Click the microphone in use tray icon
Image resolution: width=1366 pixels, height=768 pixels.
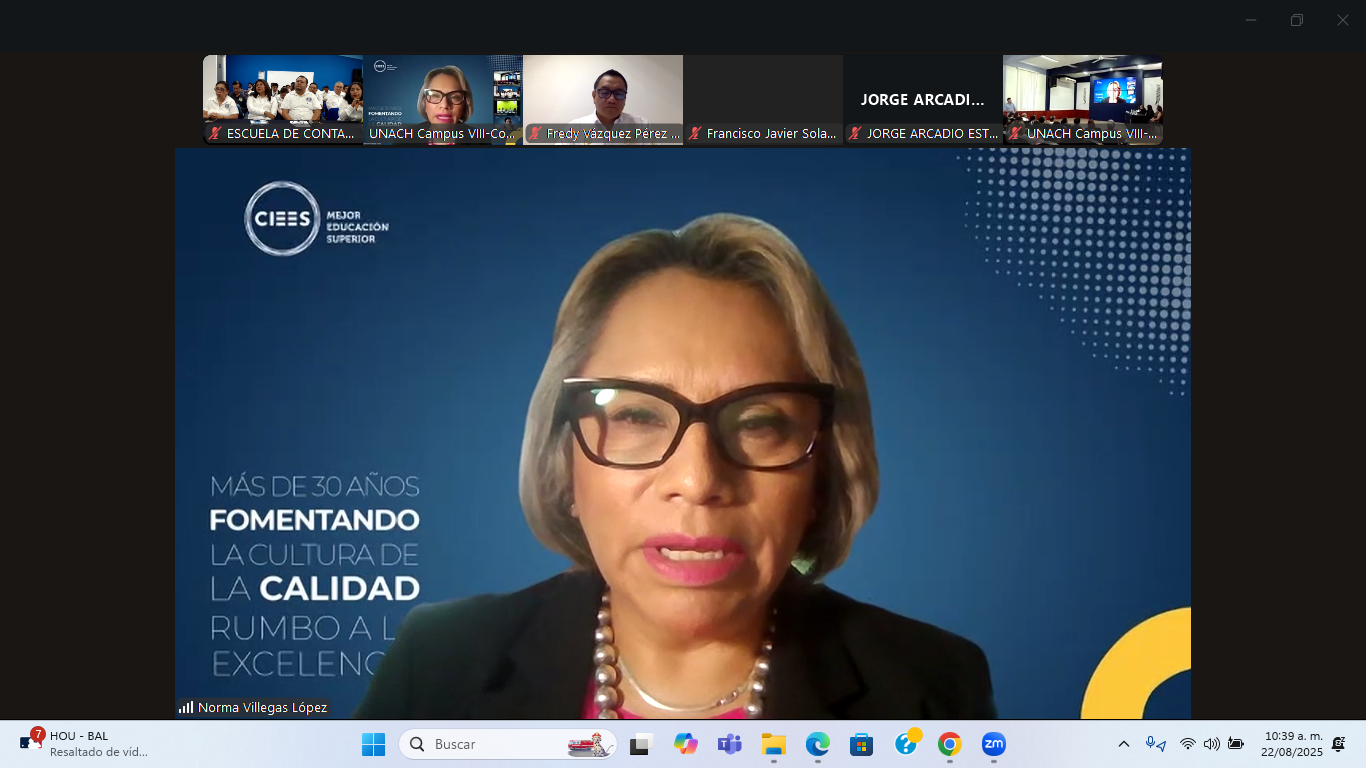1155,744
